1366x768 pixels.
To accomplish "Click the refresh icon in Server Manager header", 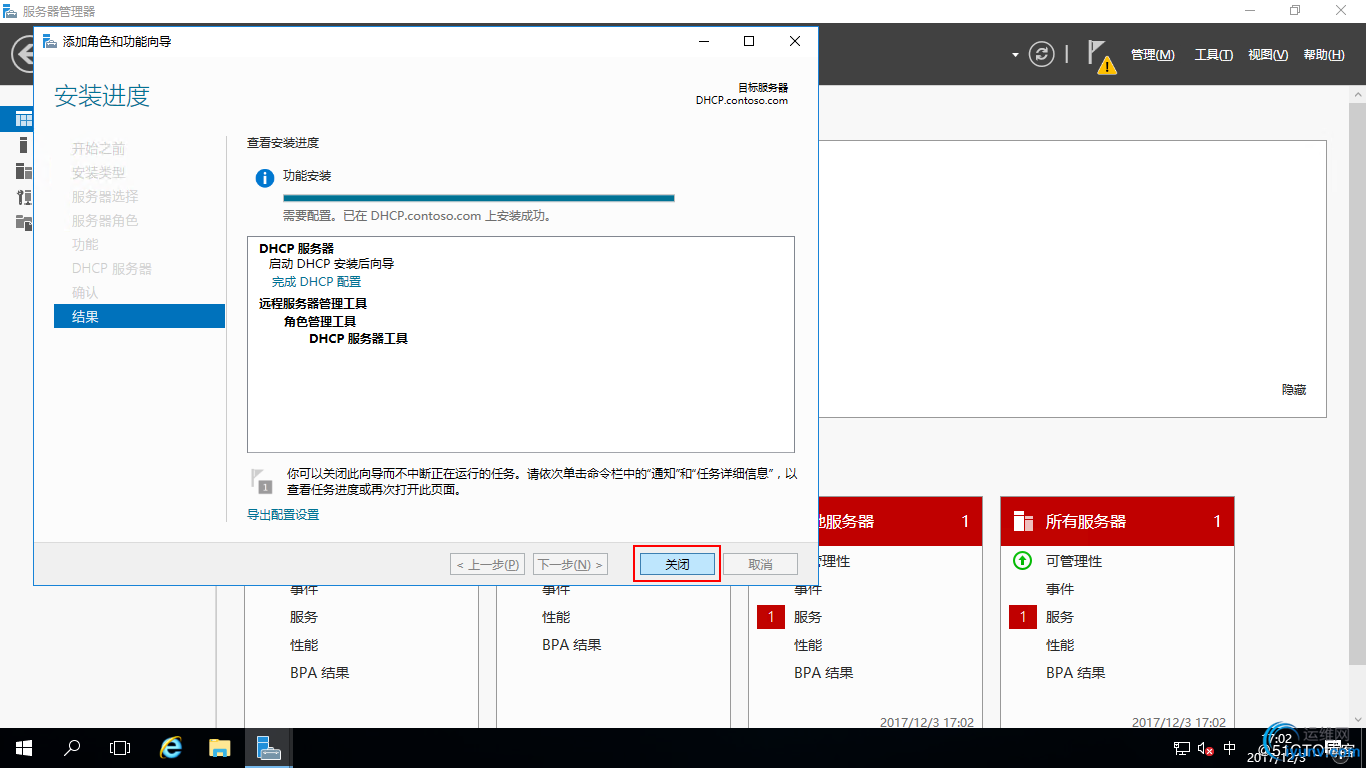I will coord(1042,54).
